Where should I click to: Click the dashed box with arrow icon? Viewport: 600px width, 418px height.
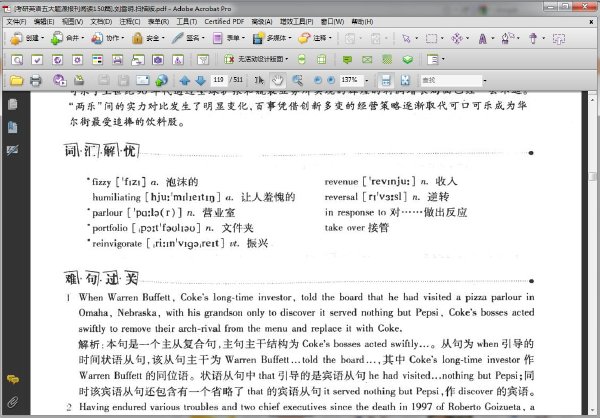pos(559,38)
